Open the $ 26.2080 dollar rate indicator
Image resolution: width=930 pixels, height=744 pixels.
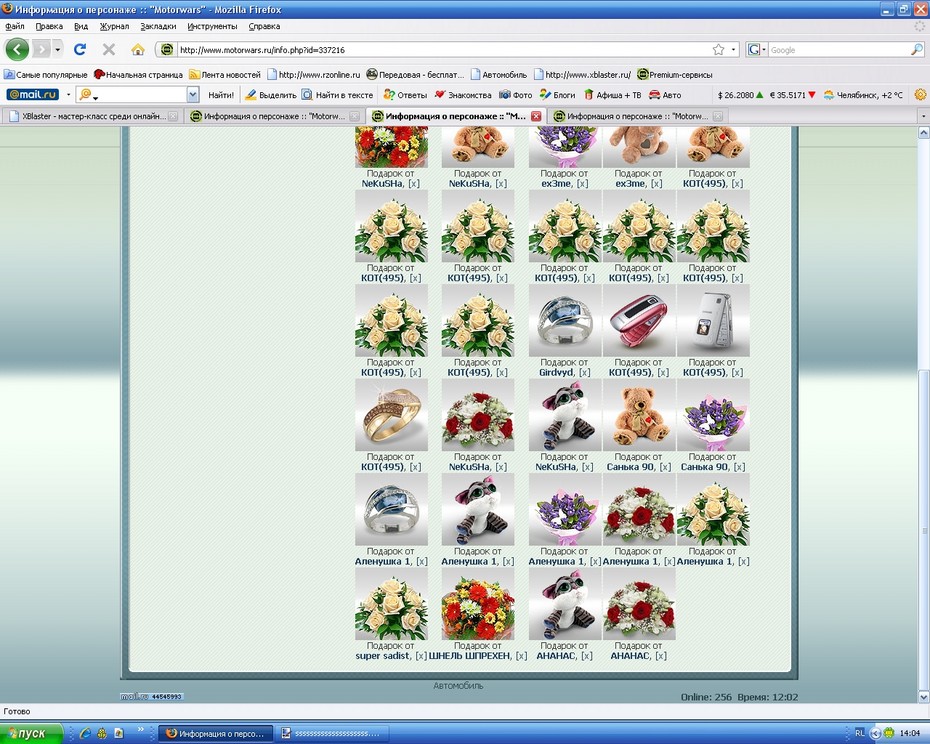pos(740,95)
